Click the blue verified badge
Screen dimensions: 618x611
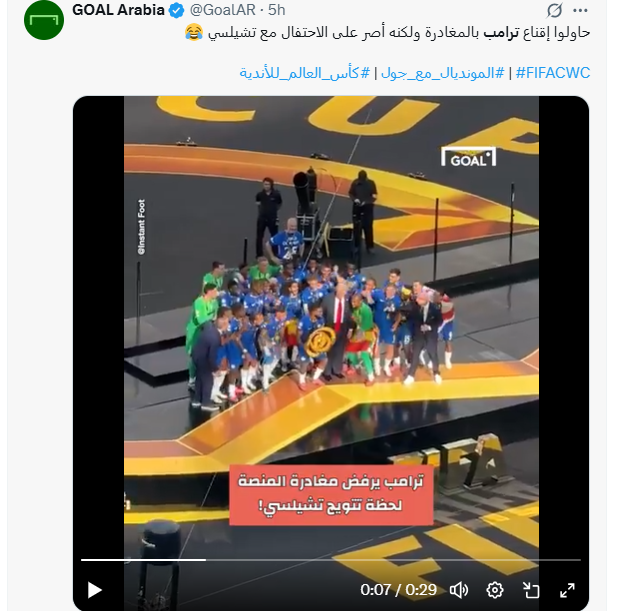[x=177, y=11]
